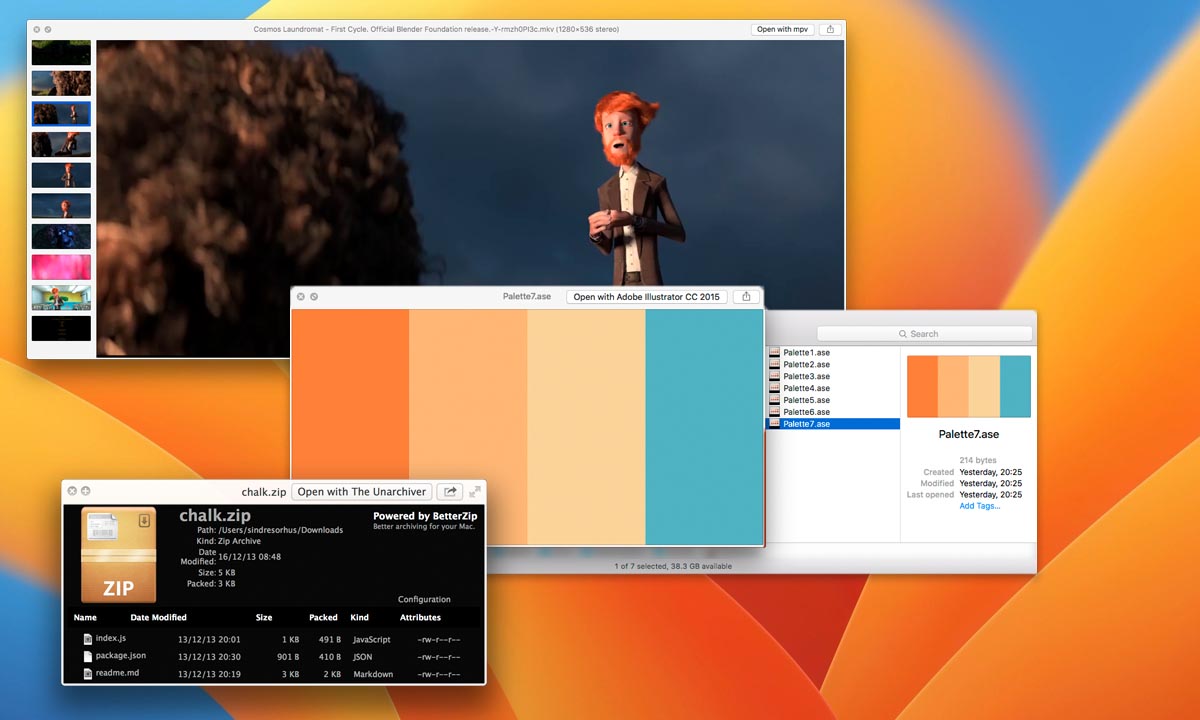Click the Palette1.ase file icon in Finder
Viewport: 1200px width, 720px height.
pyautogui.click(x=774, y=353)
